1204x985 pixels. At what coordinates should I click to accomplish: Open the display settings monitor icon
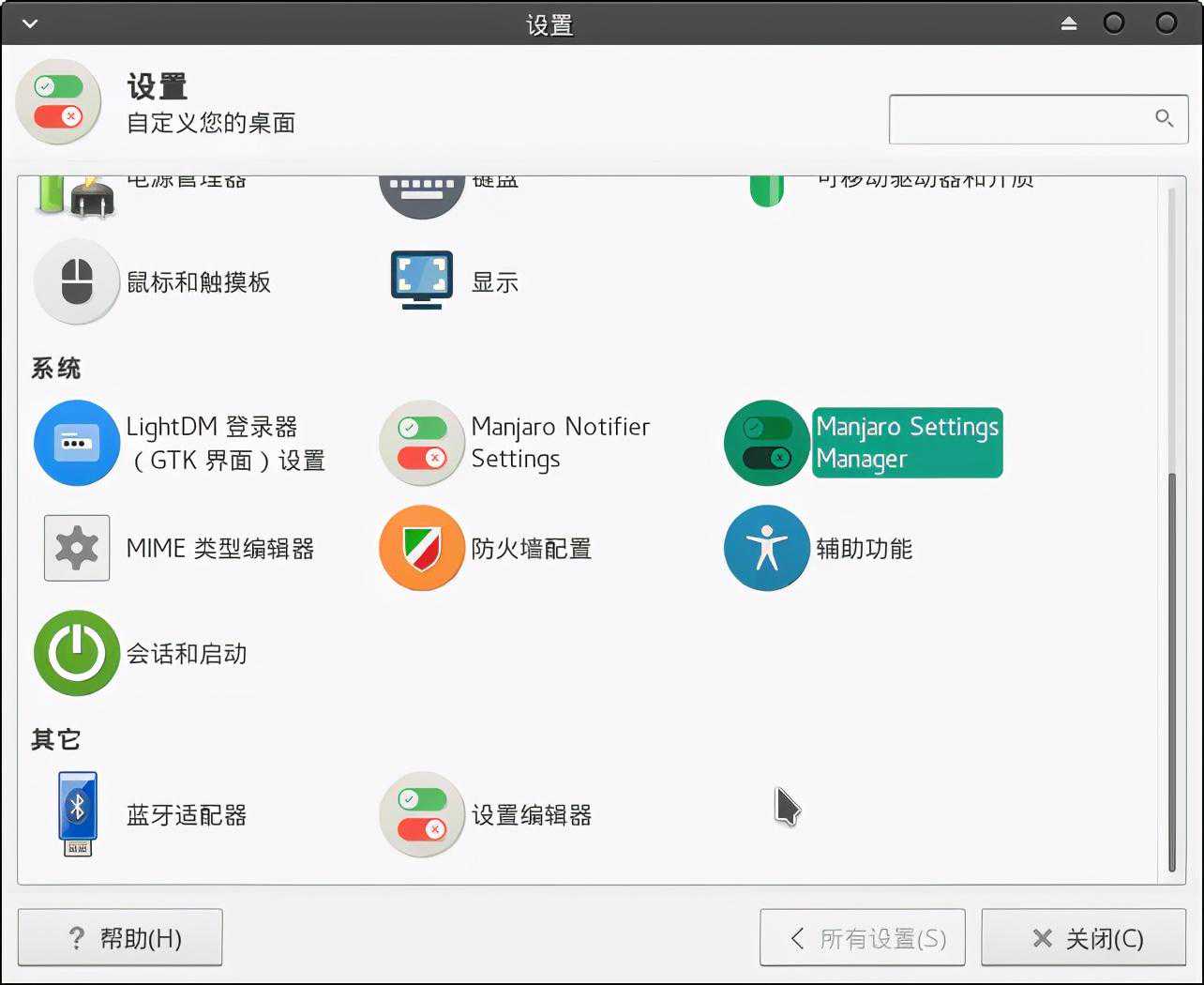[422, 281]
